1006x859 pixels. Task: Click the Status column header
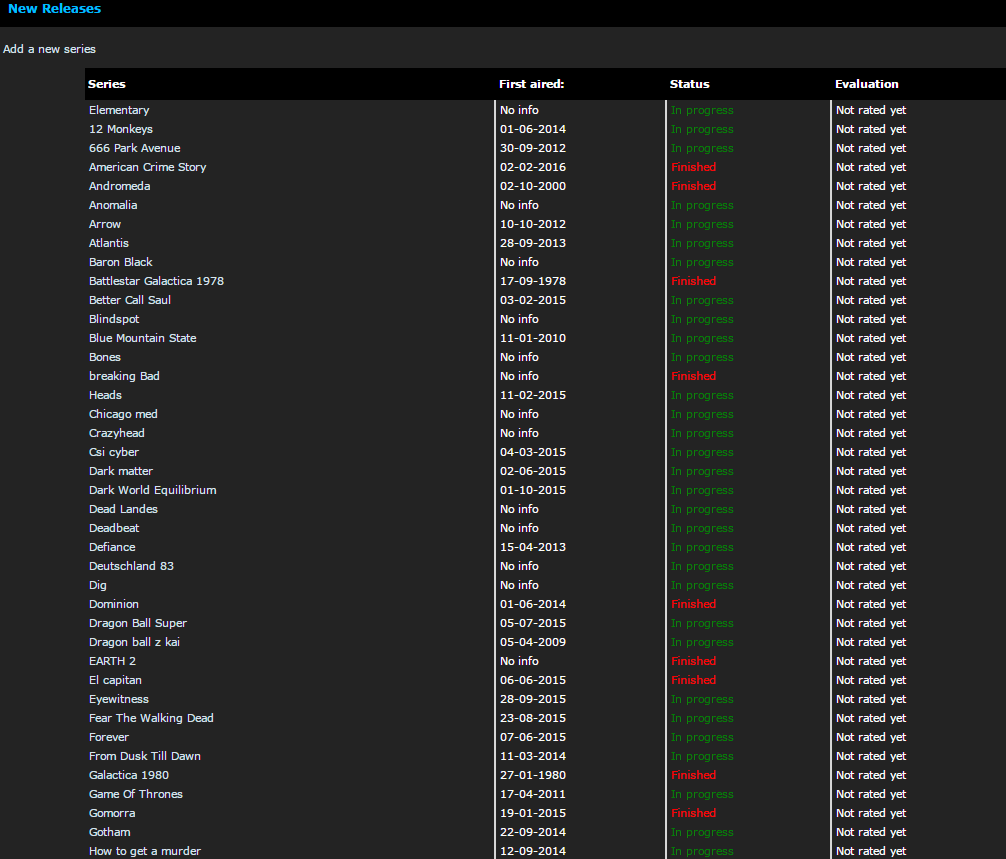pyautogui.click(x=690, y=84)
